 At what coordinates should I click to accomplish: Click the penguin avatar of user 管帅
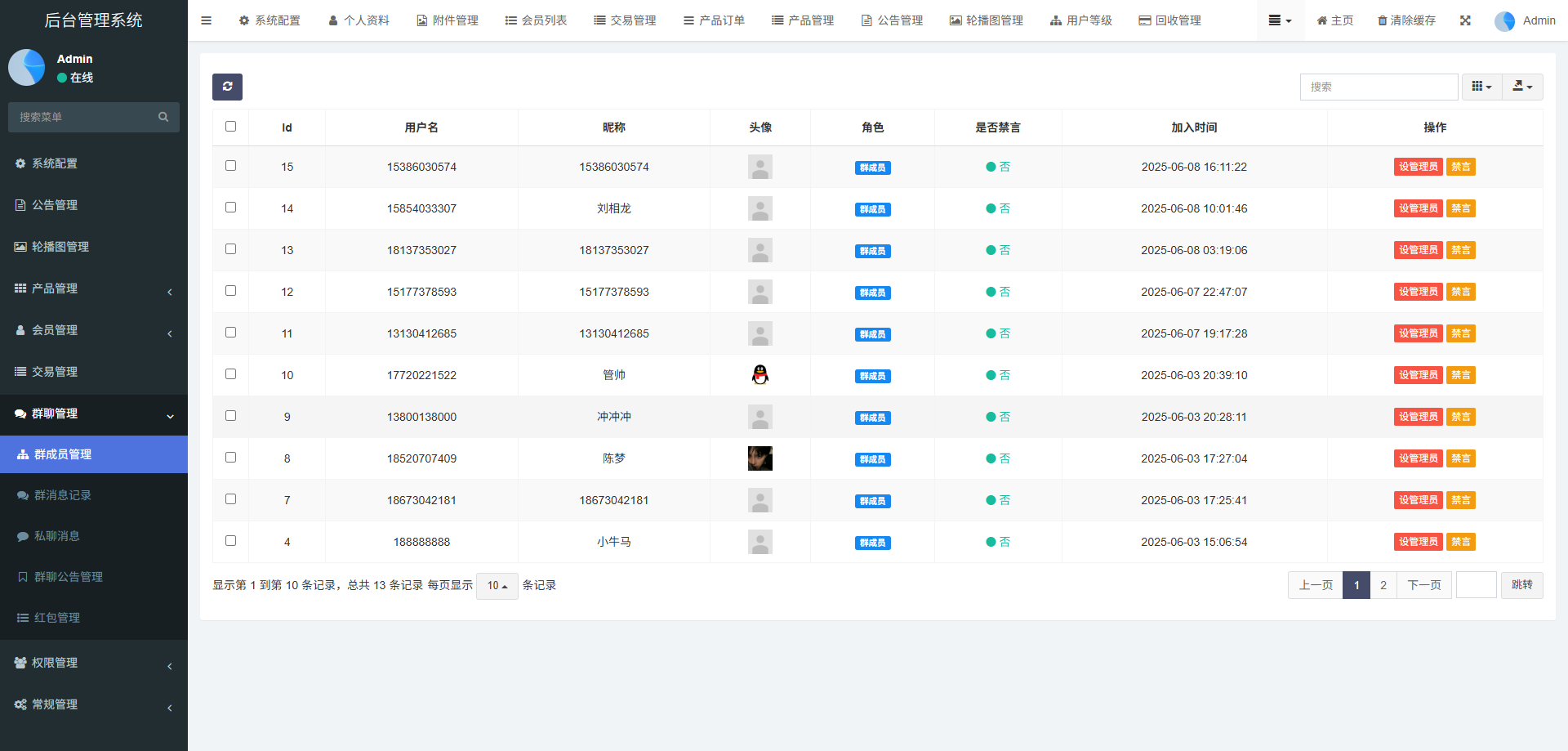[759, 375]
